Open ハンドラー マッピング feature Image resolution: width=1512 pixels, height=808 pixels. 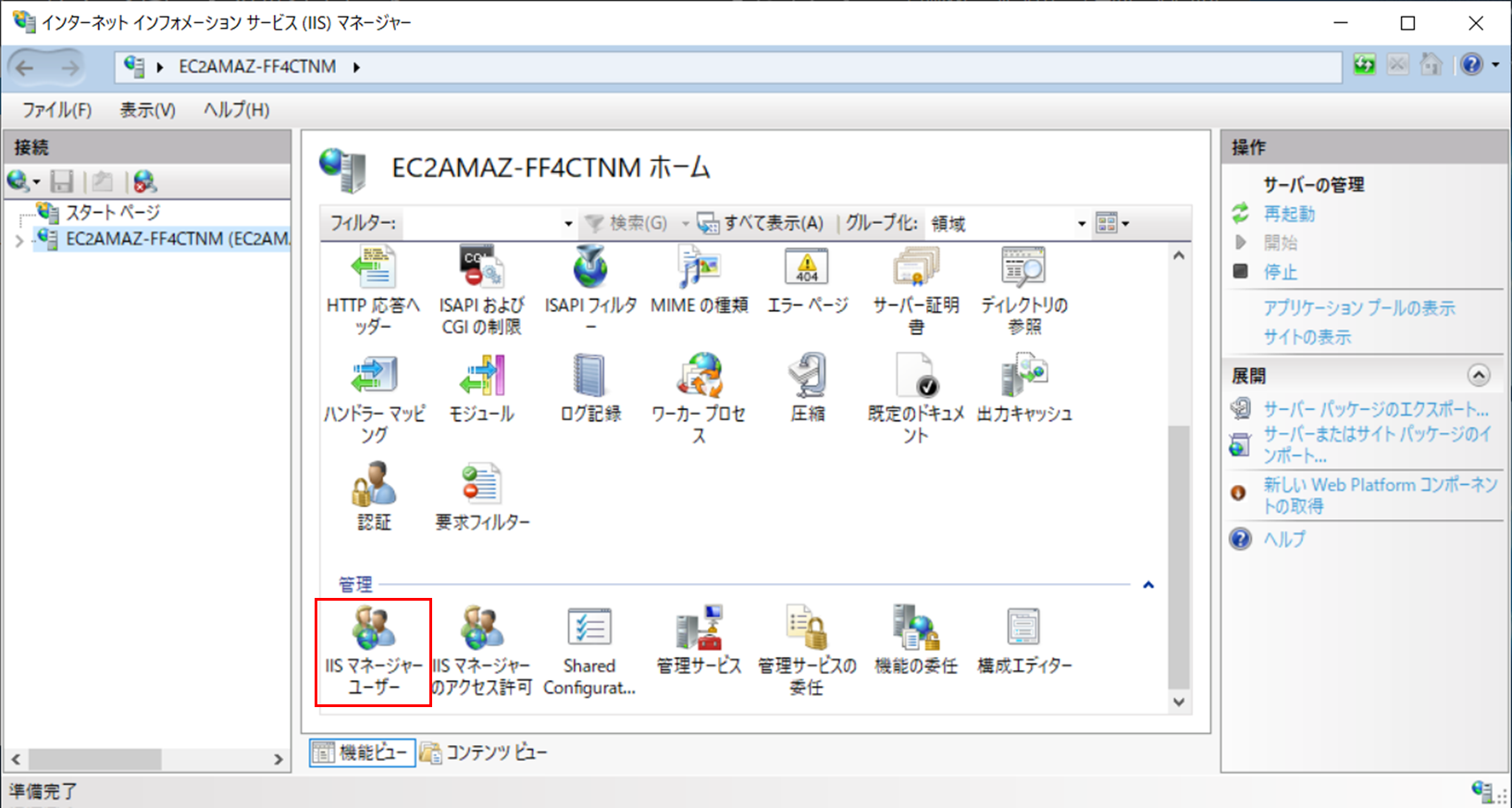[374, 399]
